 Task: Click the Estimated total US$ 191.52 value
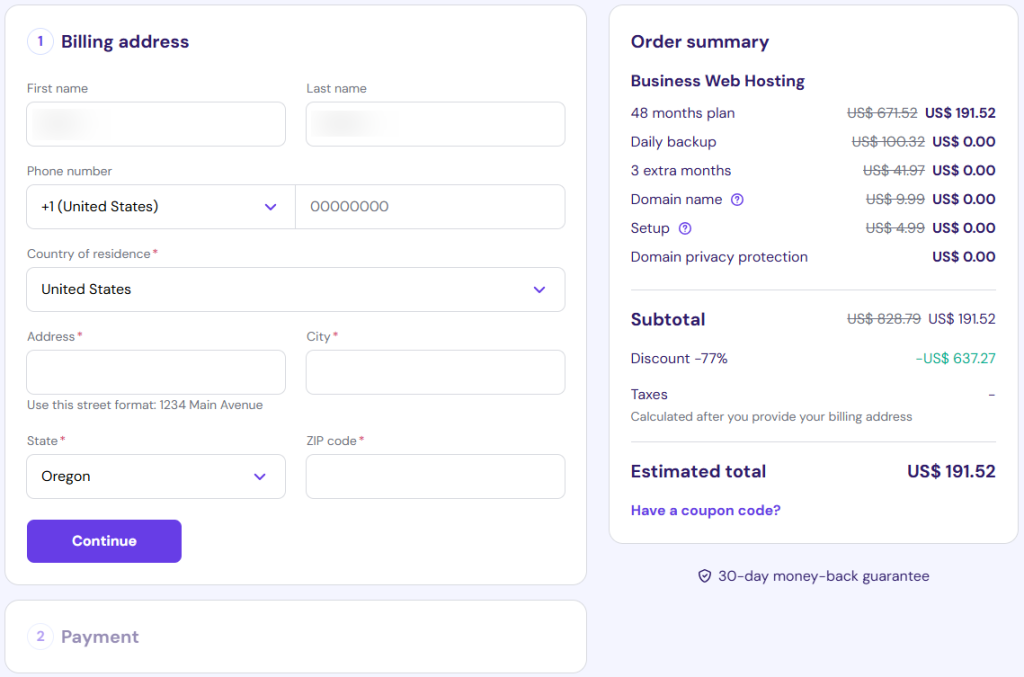coord(951,471)
